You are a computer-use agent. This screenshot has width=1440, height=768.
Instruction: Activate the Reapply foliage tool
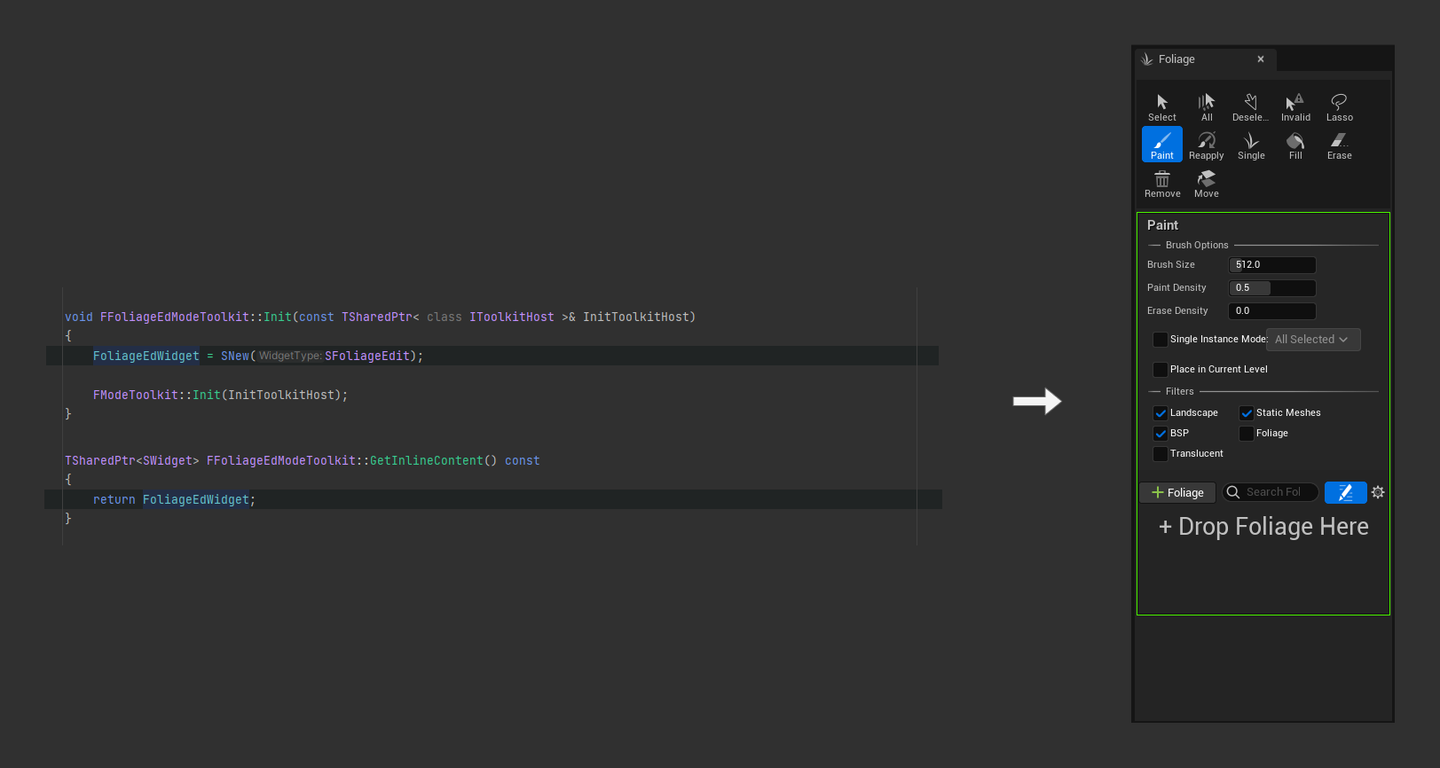pos(1206,144)
